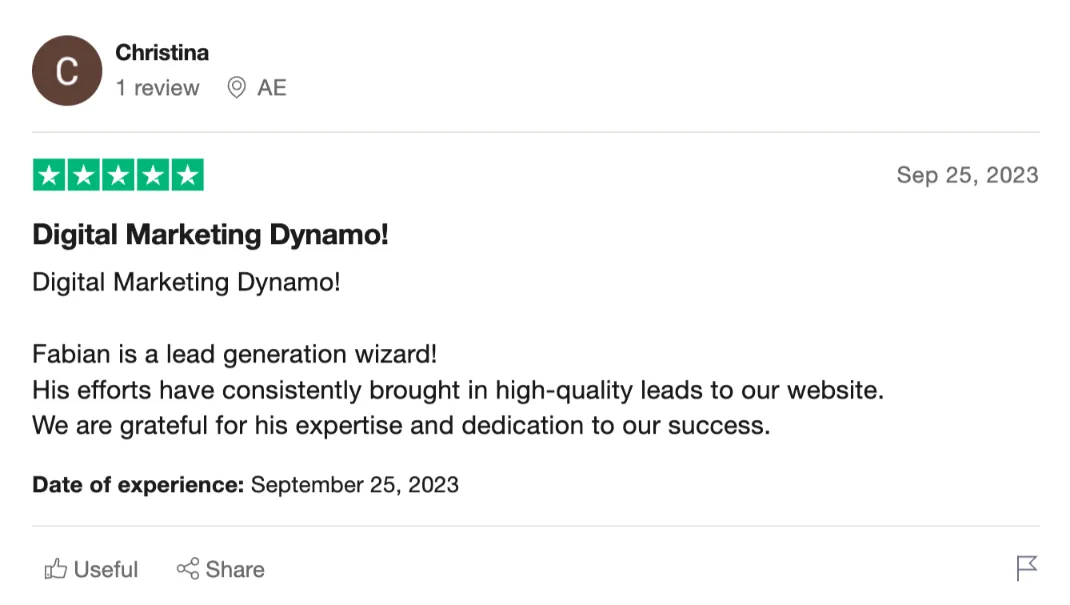Click the AE country code
This screenshot has height=605, width=1070.
pyautogui.click(x=272, y=88)
